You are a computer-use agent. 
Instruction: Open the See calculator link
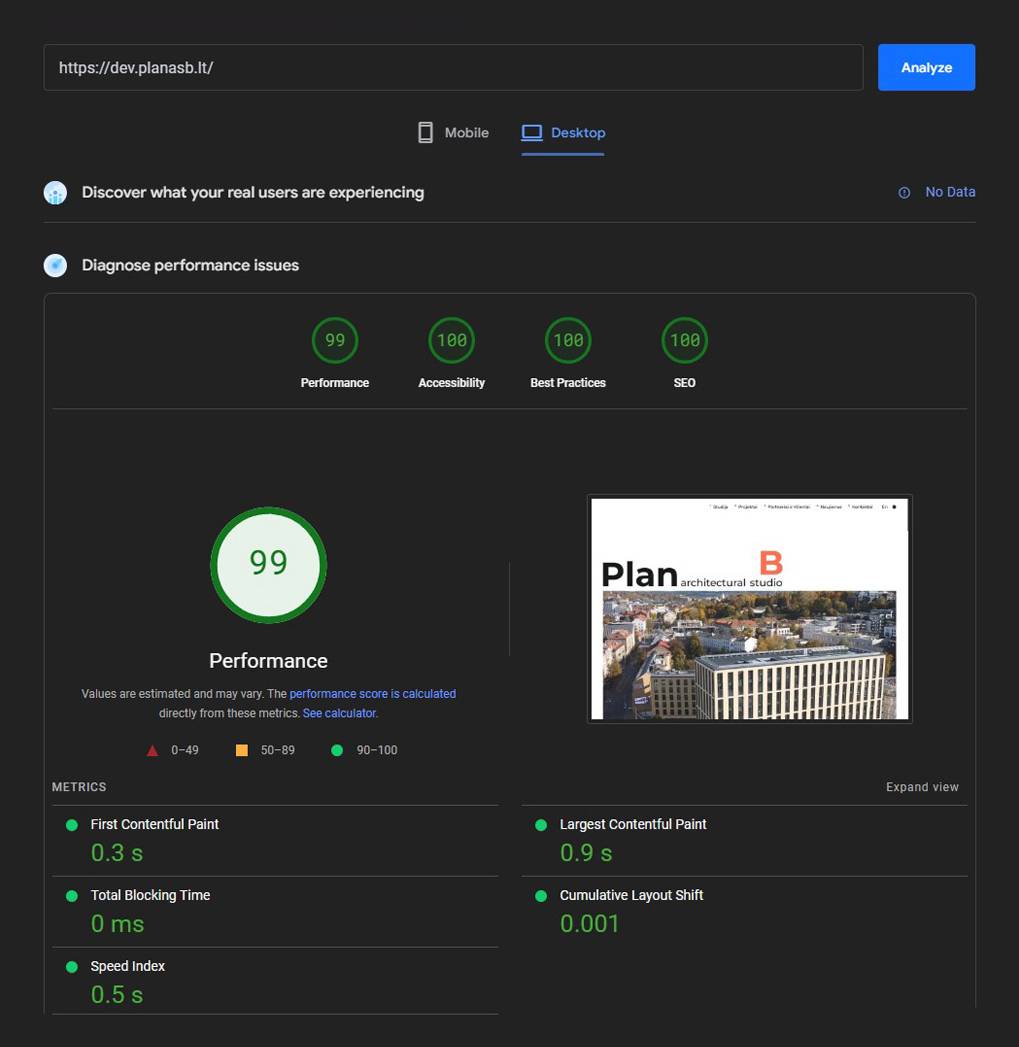tap(339, 713)
